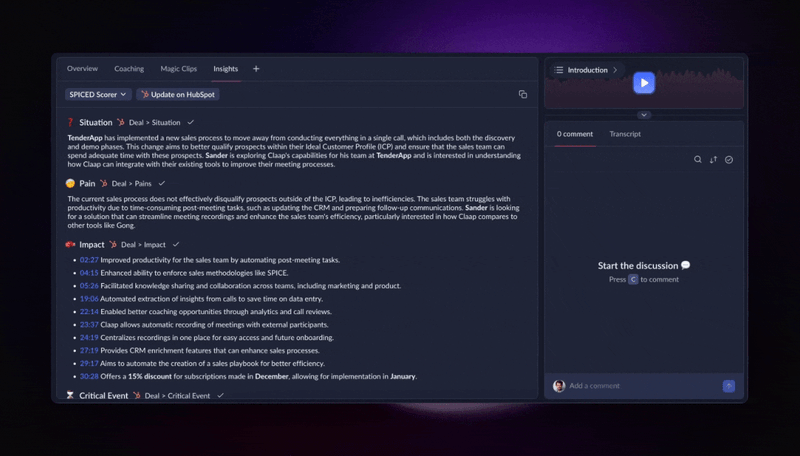The height and width of the screenshot is (456, 800).
Task: Click HubSpot icon next to Impact
Action: (113, 244)
